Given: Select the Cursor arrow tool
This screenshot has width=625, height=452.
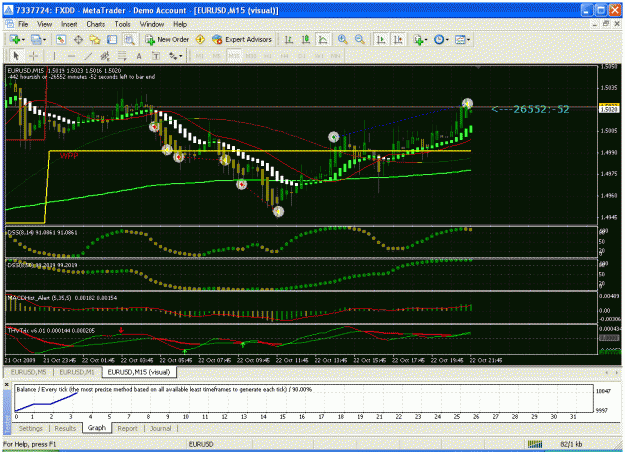Looking at the screenshot, I should click(16, 56).
